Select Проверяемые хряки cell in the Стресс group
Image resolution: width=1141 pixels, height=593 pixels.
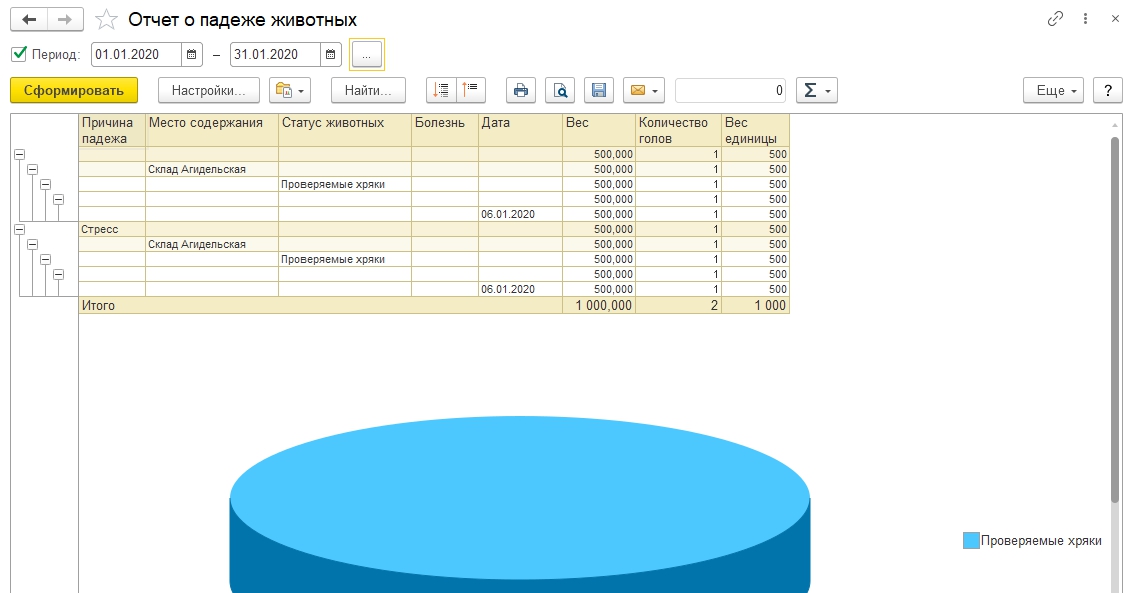click(x=345, y=259)
